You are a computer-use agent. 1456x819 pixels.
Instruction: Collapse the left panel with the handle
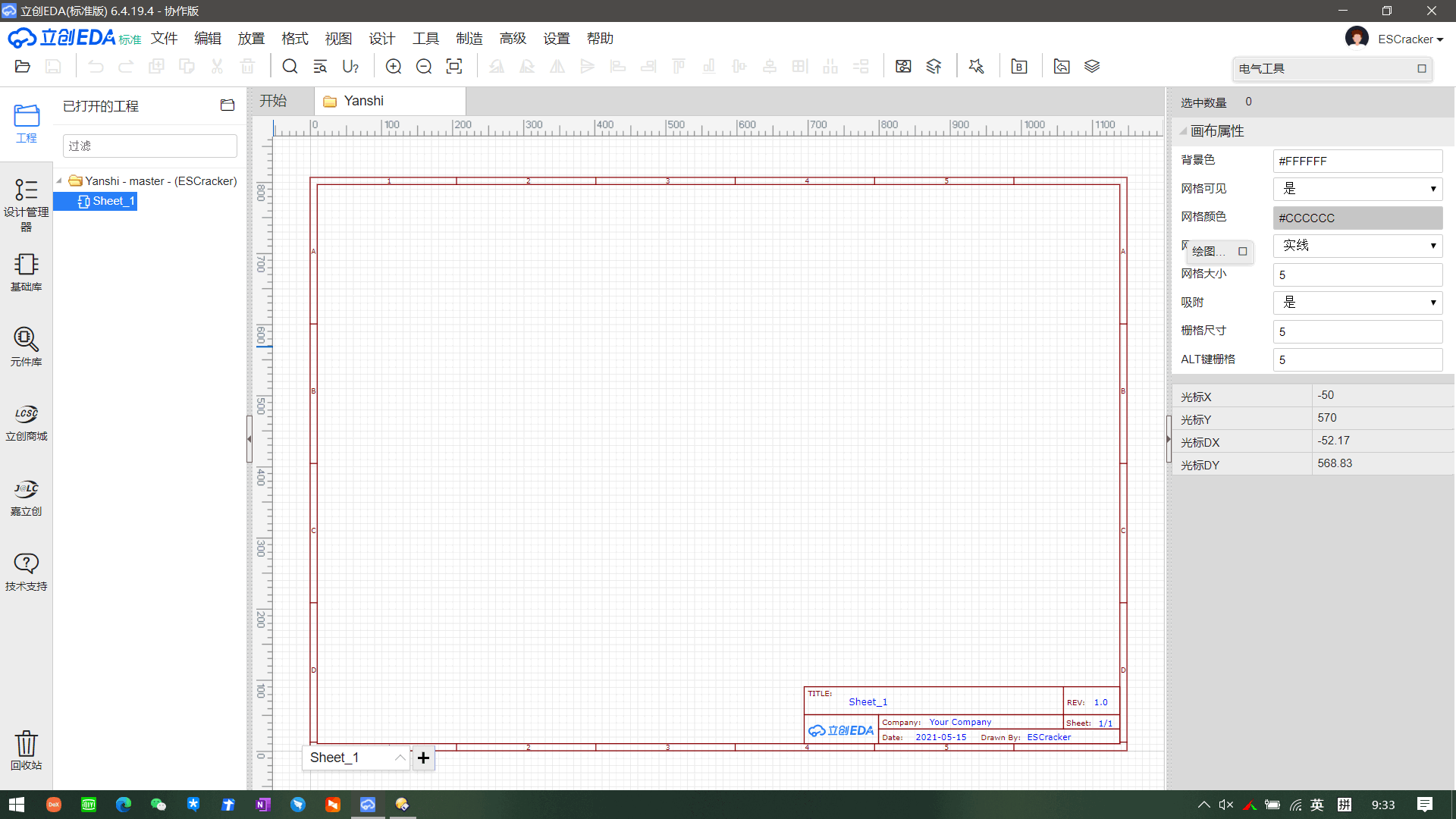click(x=249, y=439)
